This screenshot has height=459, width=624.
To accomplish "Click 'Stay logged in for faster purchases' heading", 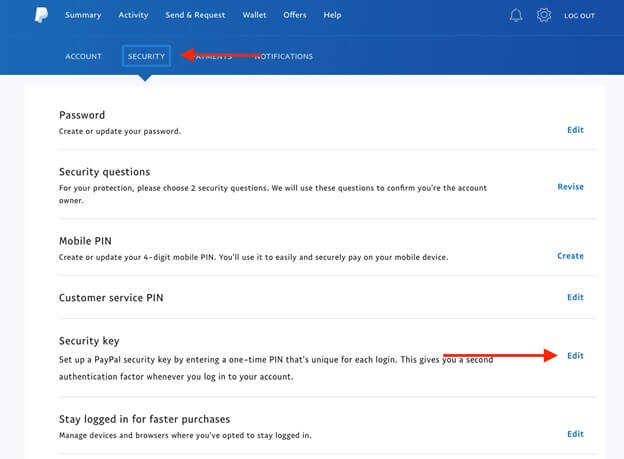I will (x=144, y=419).
